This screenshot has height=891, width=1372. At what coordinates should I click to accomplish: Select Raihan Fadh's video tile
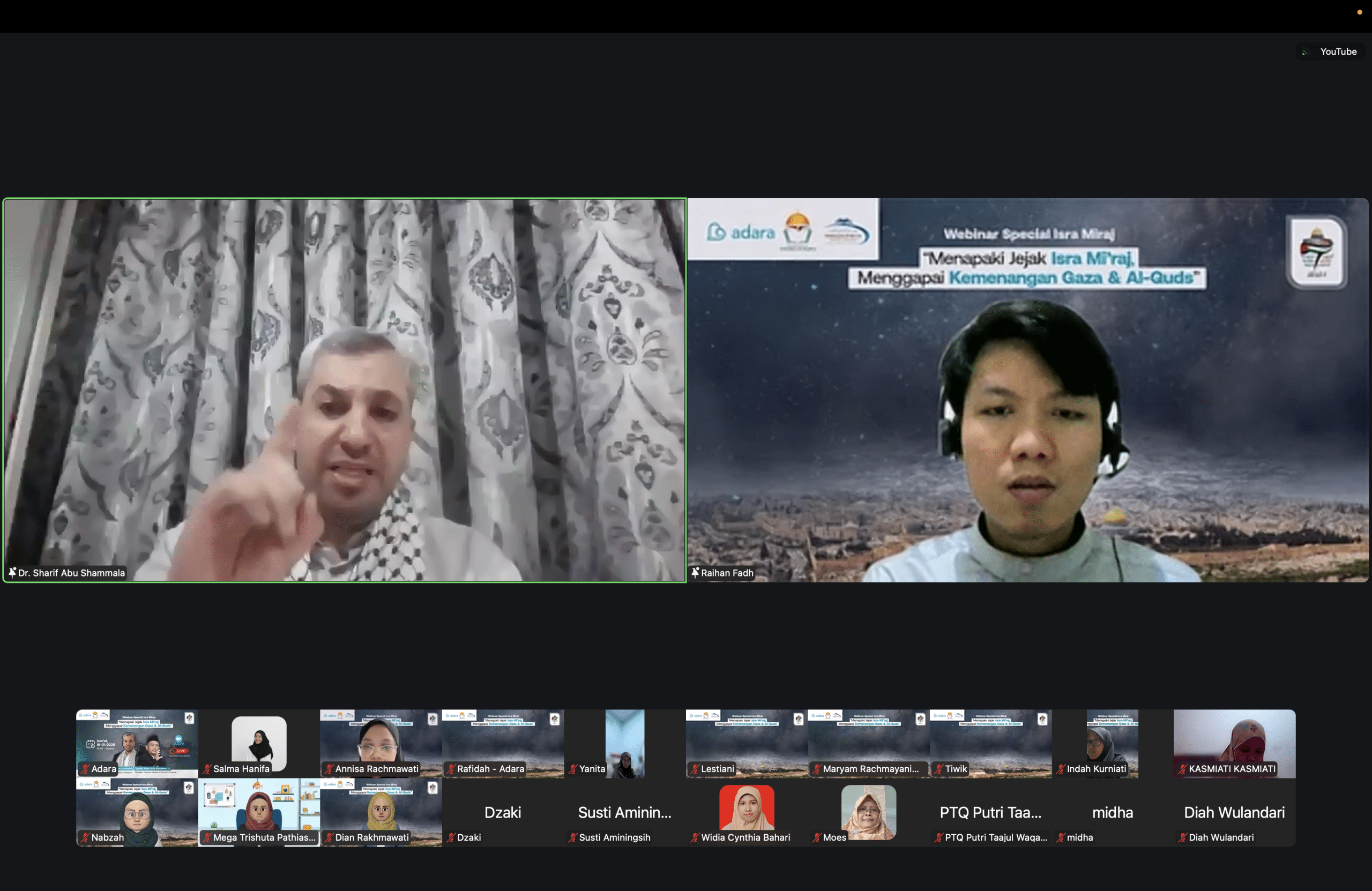1027,390
